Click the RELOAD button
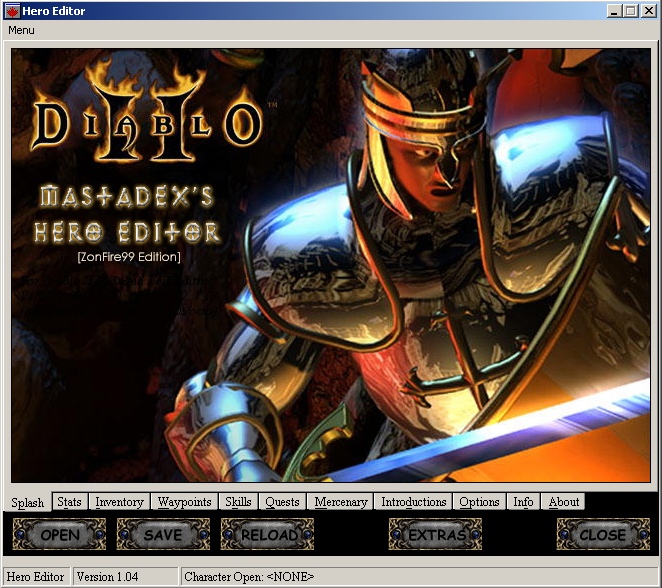This screenshot has height=588, width=662. tap(267, 534)
